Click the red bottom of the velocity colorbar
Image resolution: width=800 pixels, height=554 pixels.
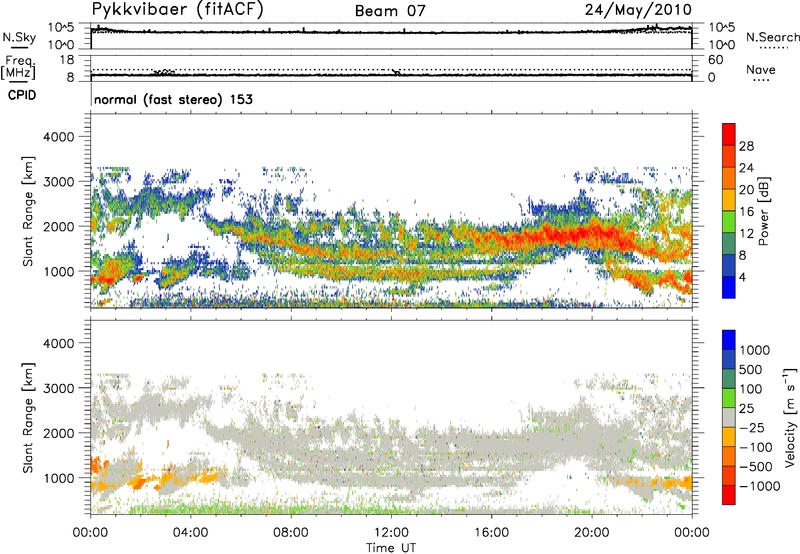[729, 495]
